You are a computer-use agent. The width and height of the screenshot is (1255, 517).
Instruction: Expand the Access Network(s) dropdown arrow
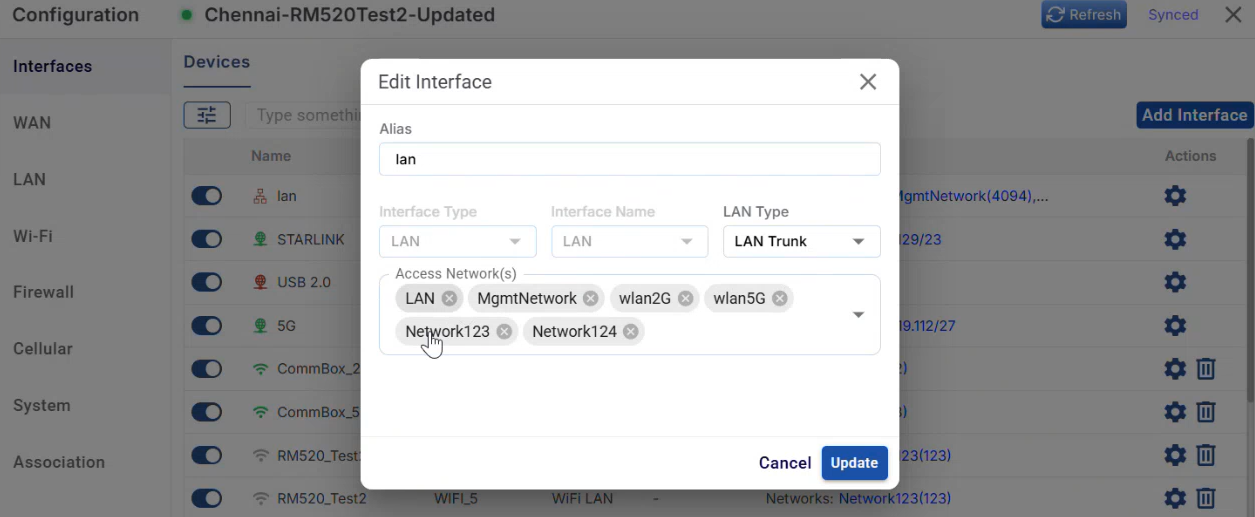[858, 315]
